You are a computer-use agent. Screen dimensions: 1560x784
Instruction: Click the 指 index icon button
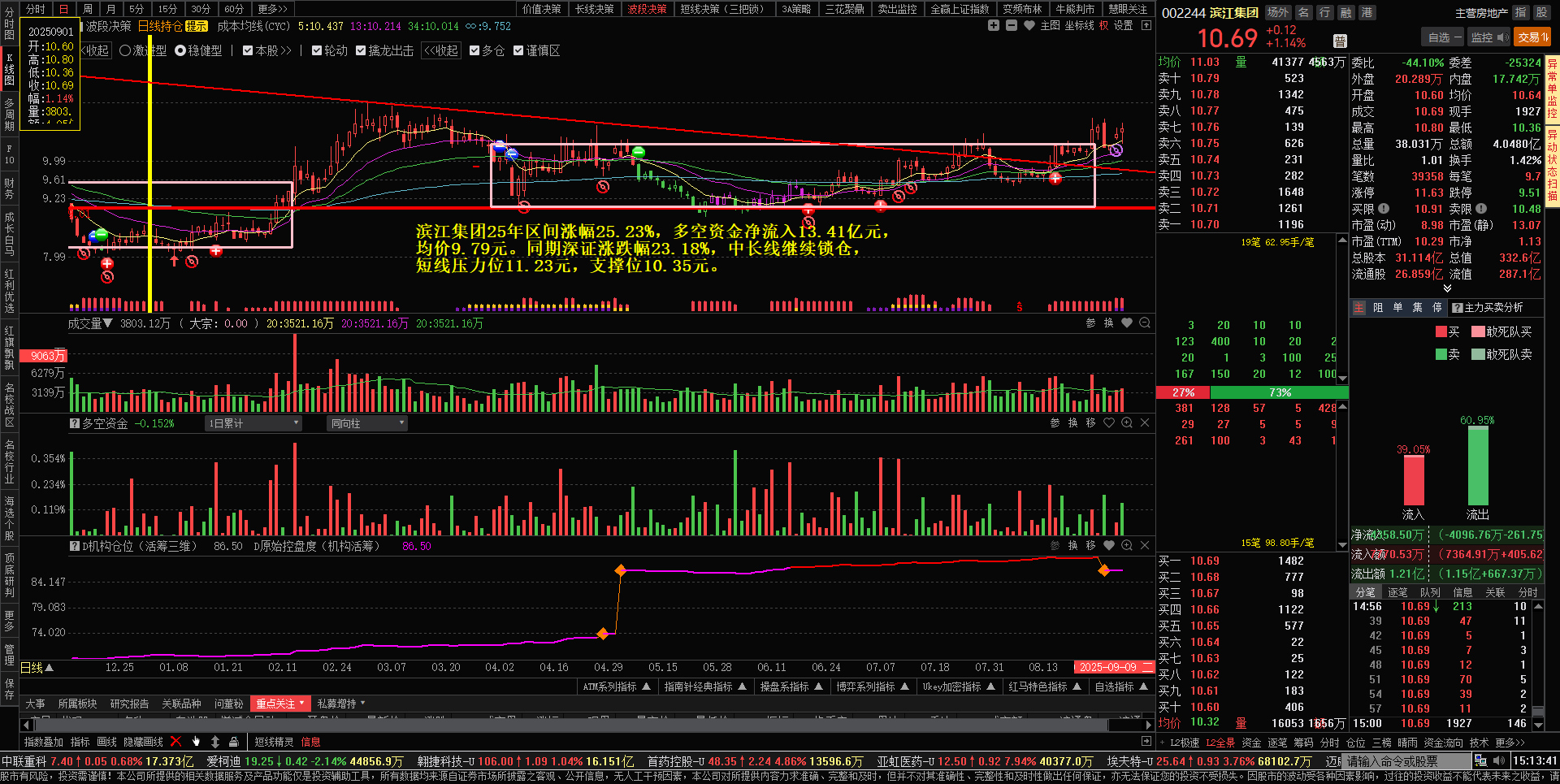1520,12
